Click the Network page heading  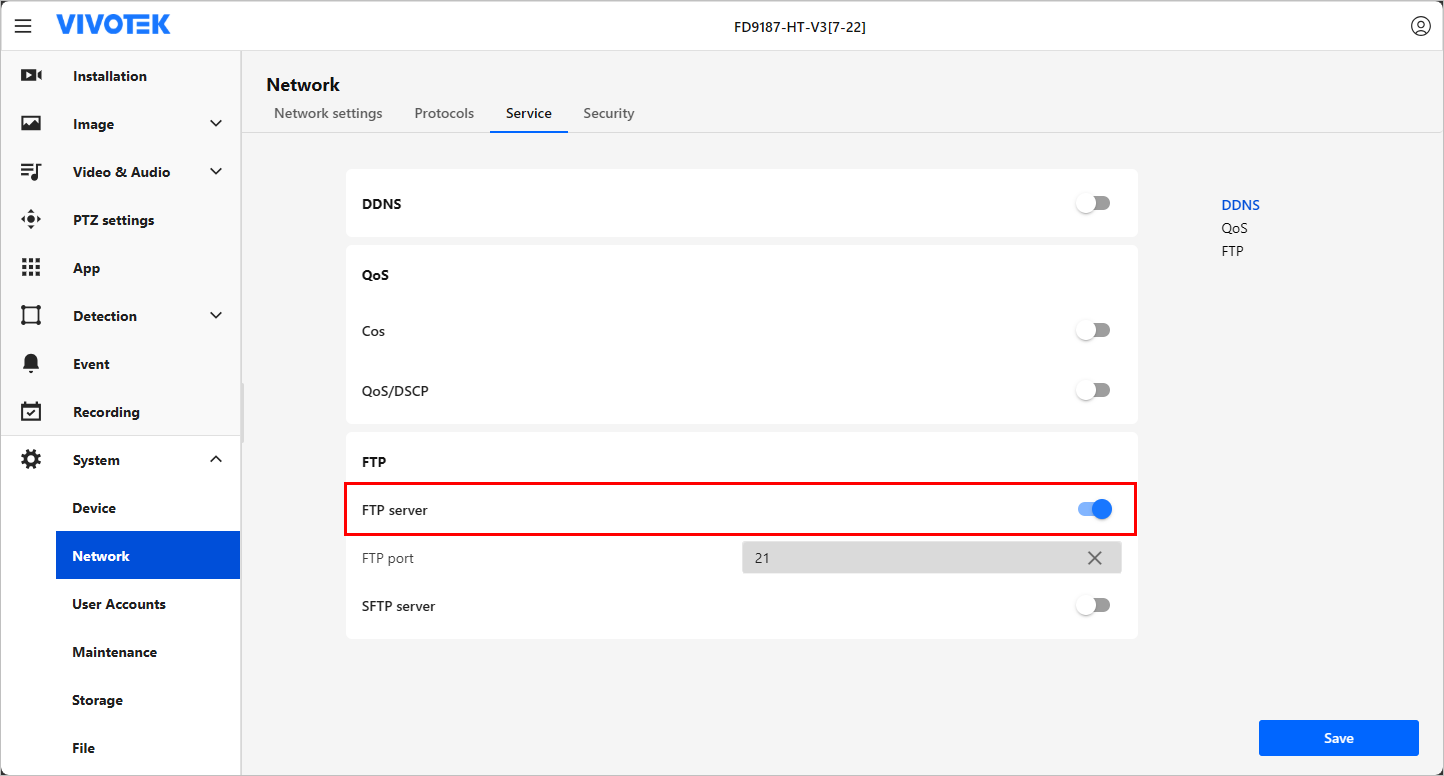[x=303, y=85]
